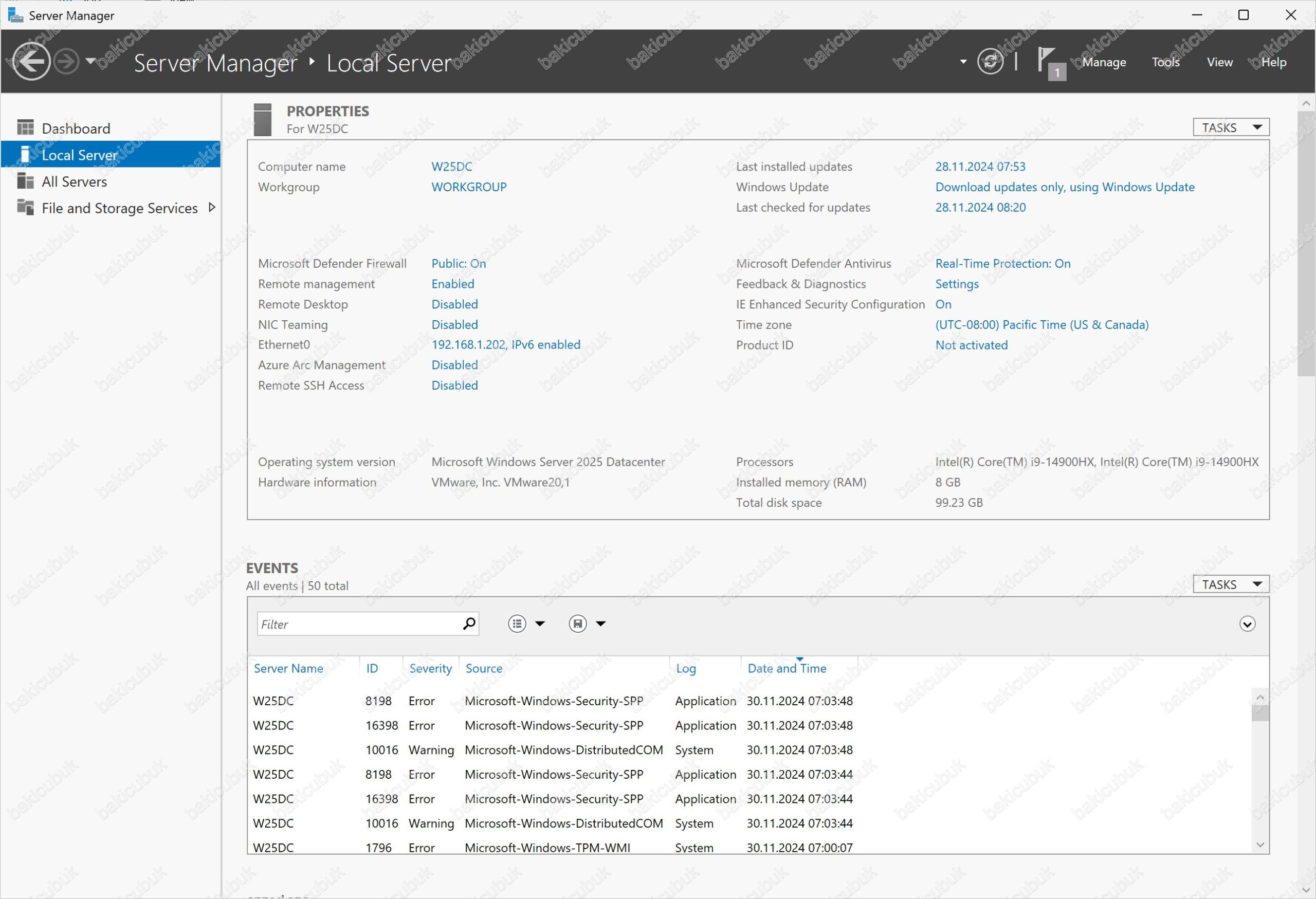
Task: Click the Pacific Time zone link
Action: tap(1042, 324)
